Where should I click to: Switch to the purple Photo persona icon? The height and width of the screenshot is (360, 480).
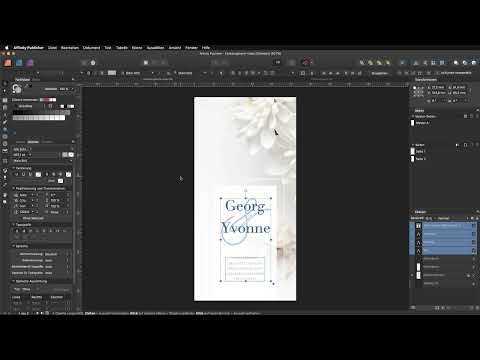[30, 63]
